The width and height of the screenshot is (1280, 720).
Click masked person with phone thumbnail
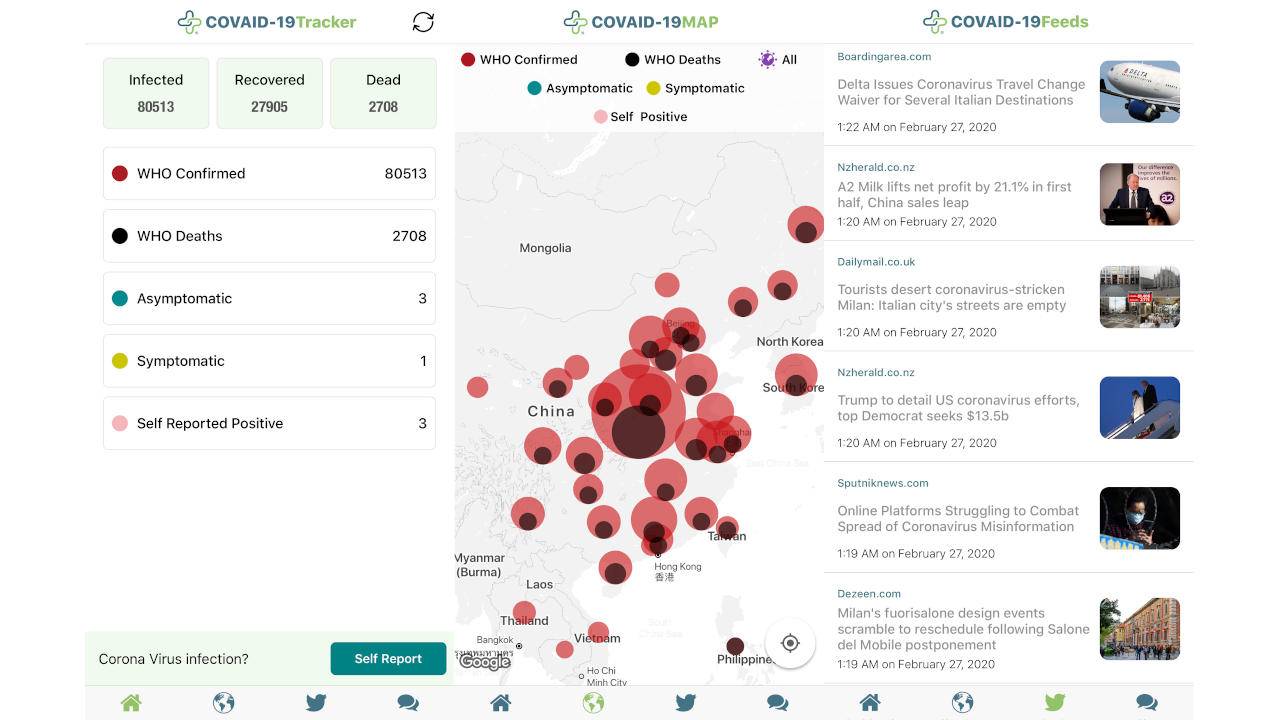click(1140, 518)
